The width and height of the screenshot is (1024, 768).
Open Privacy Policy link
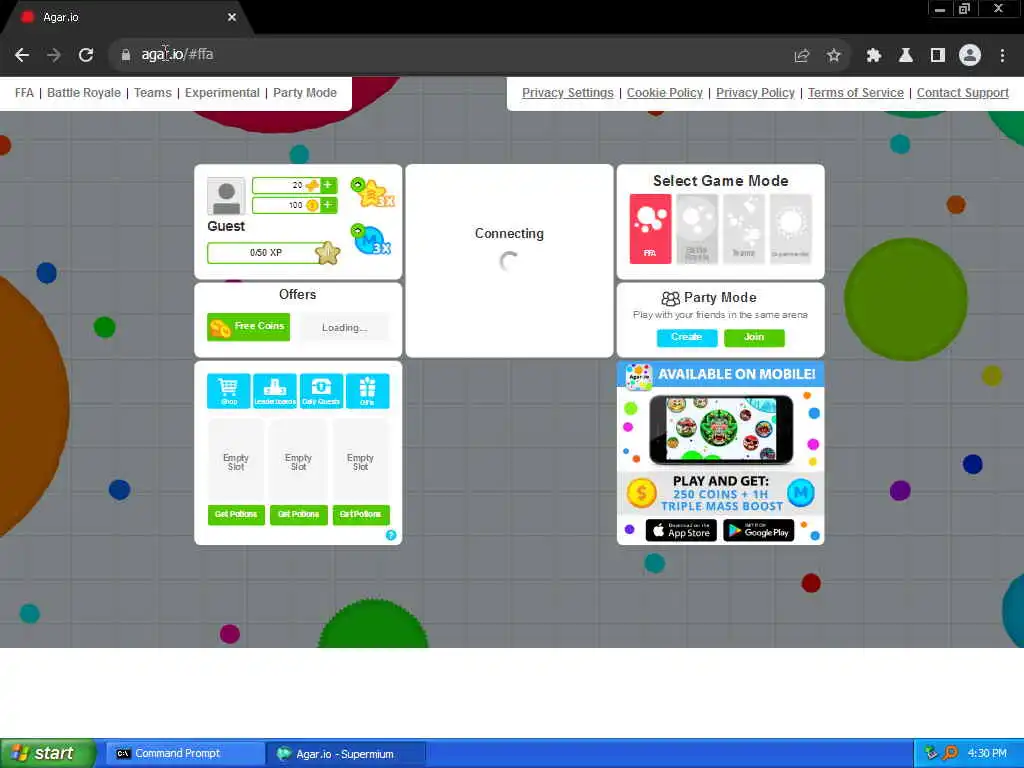[x=755, y=93]
